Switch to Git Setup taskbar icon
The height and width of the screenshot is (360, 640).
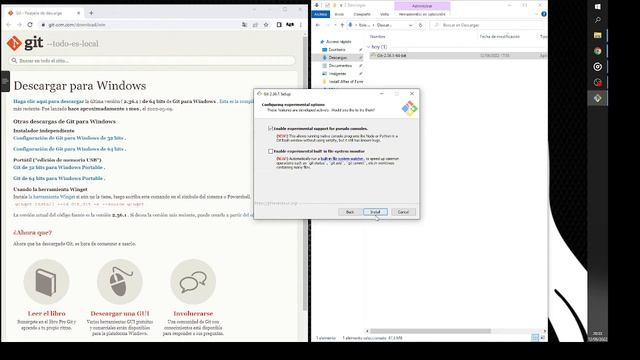point(598,98)
